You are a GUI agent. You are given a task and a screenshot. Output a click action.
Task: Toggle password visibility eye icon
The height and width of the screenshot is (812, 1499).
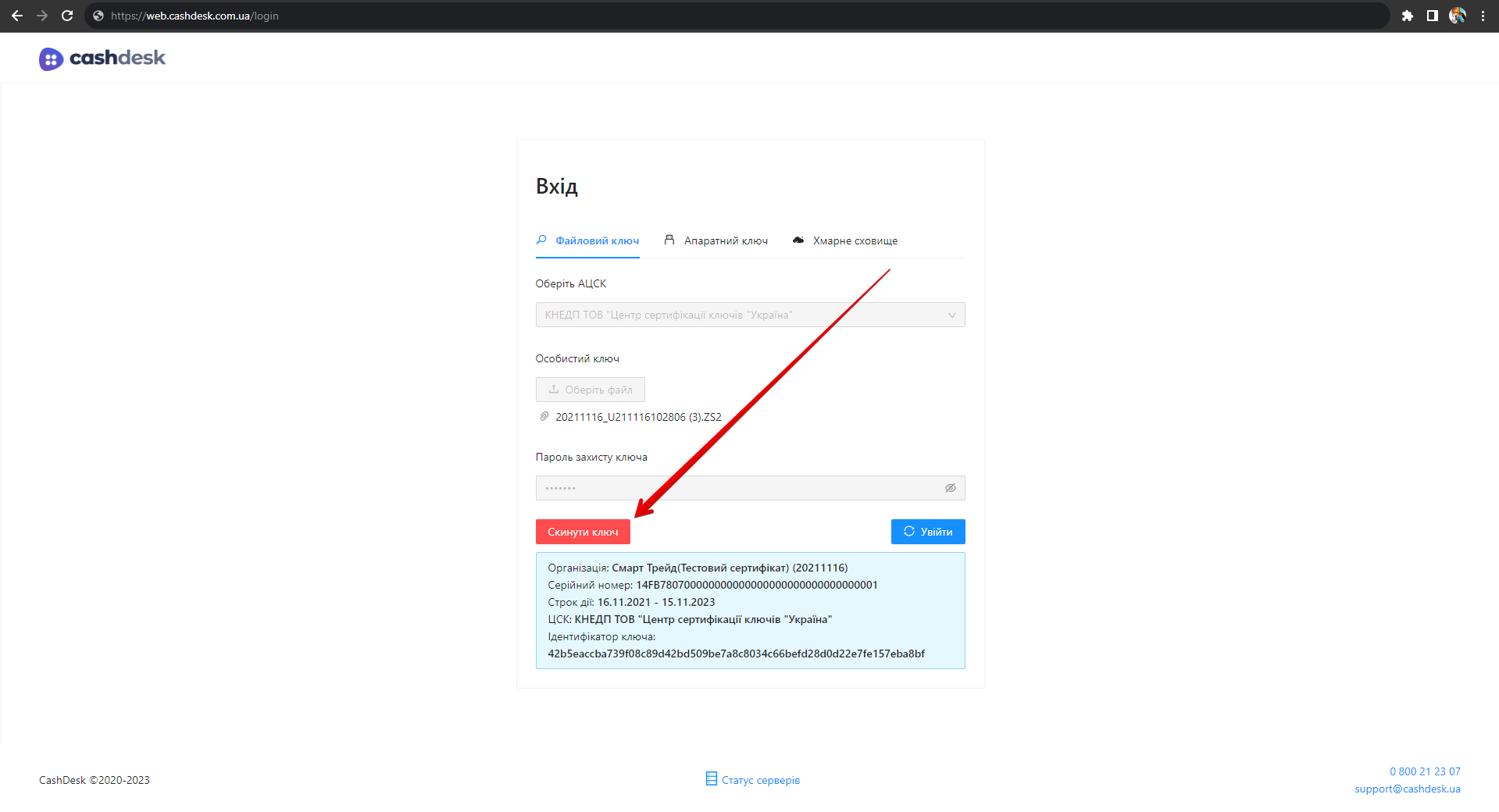click(x=950, y=488)
